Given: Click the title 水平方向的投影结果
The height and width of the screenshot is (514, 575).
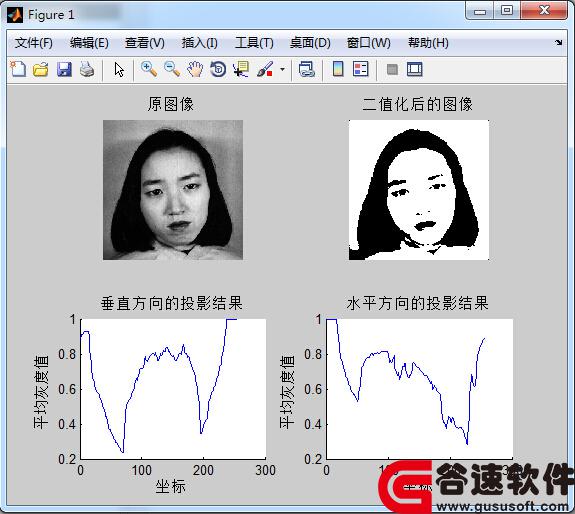Looking at the screenshot, I should pyautogui.click(x=417, y=303).
